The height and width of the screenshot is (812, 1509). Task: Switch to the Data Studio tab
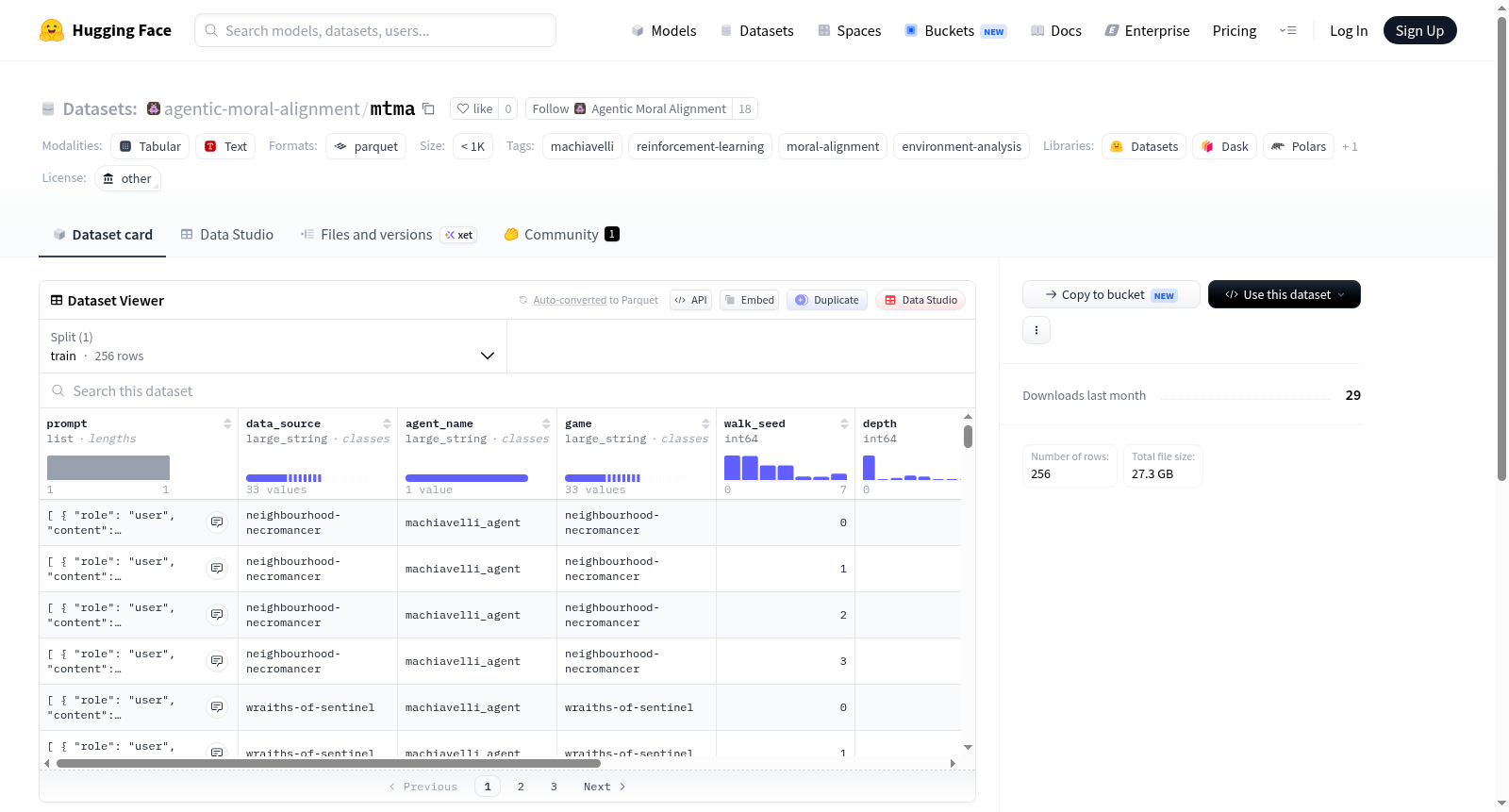pos(226,235)
